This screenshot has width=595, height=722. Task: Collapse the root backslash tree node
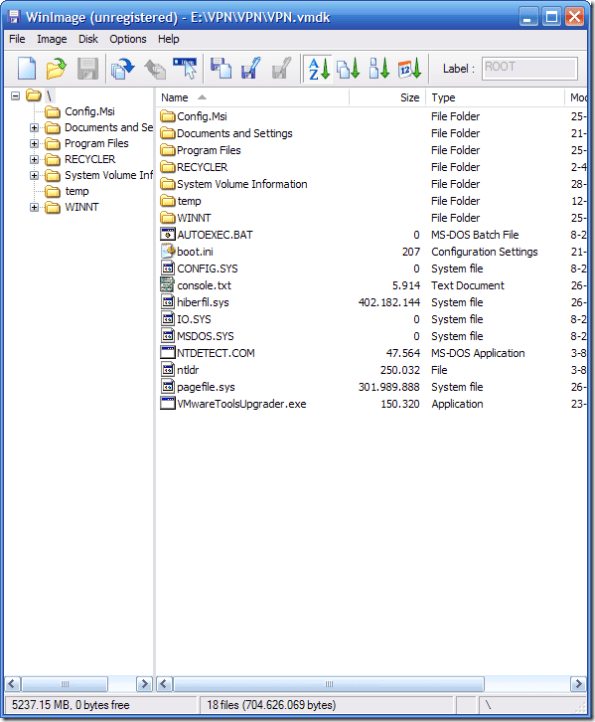[x=16, y=96]
